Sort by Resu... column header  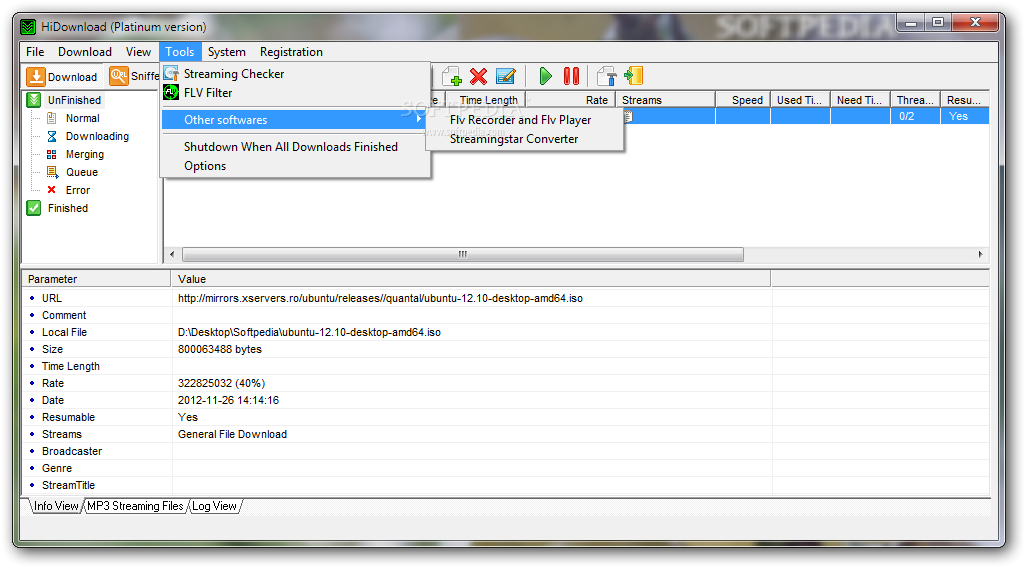(964, 100)
